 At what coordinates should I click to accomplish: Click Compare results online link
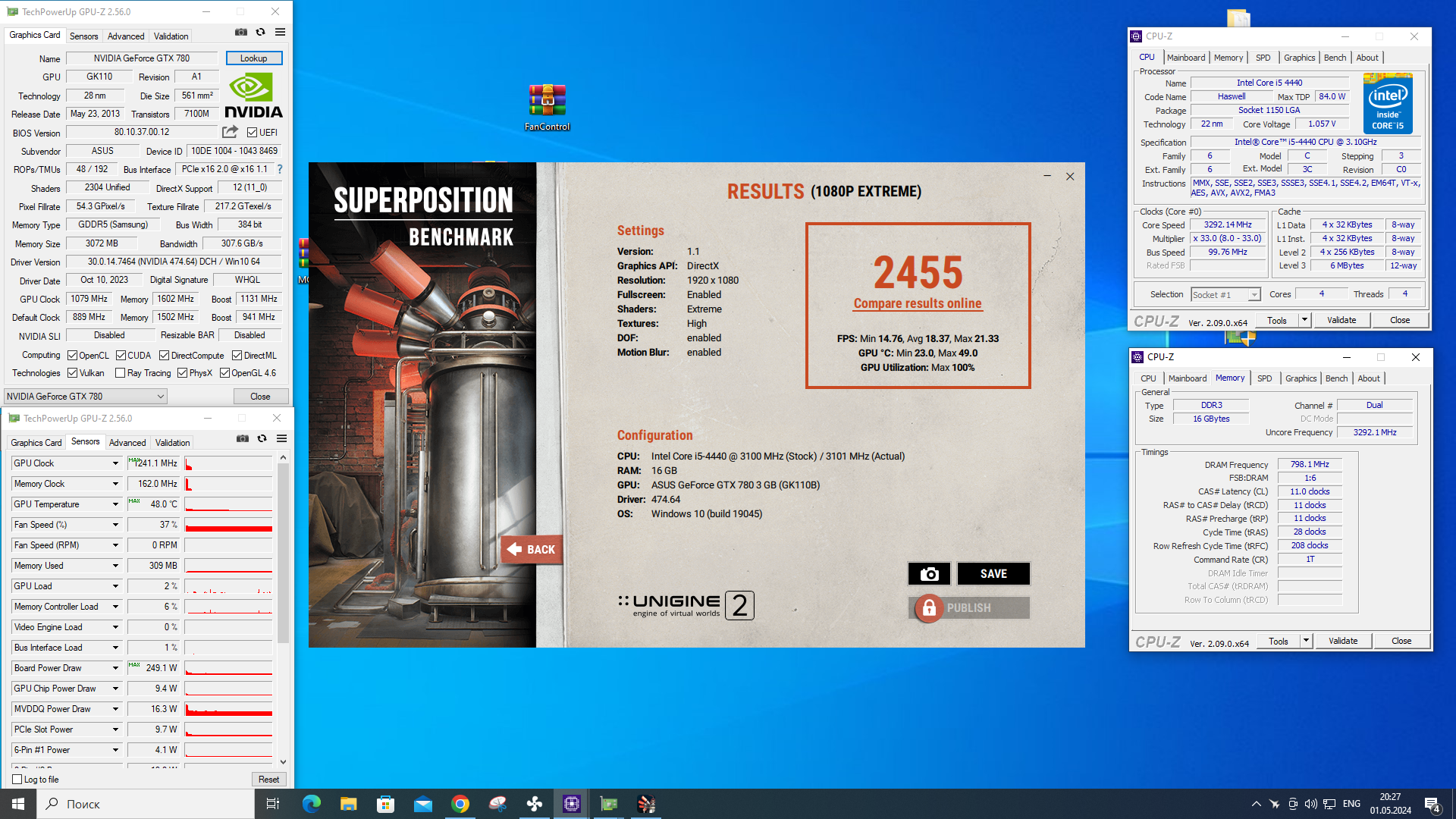(x=918, y=303)
